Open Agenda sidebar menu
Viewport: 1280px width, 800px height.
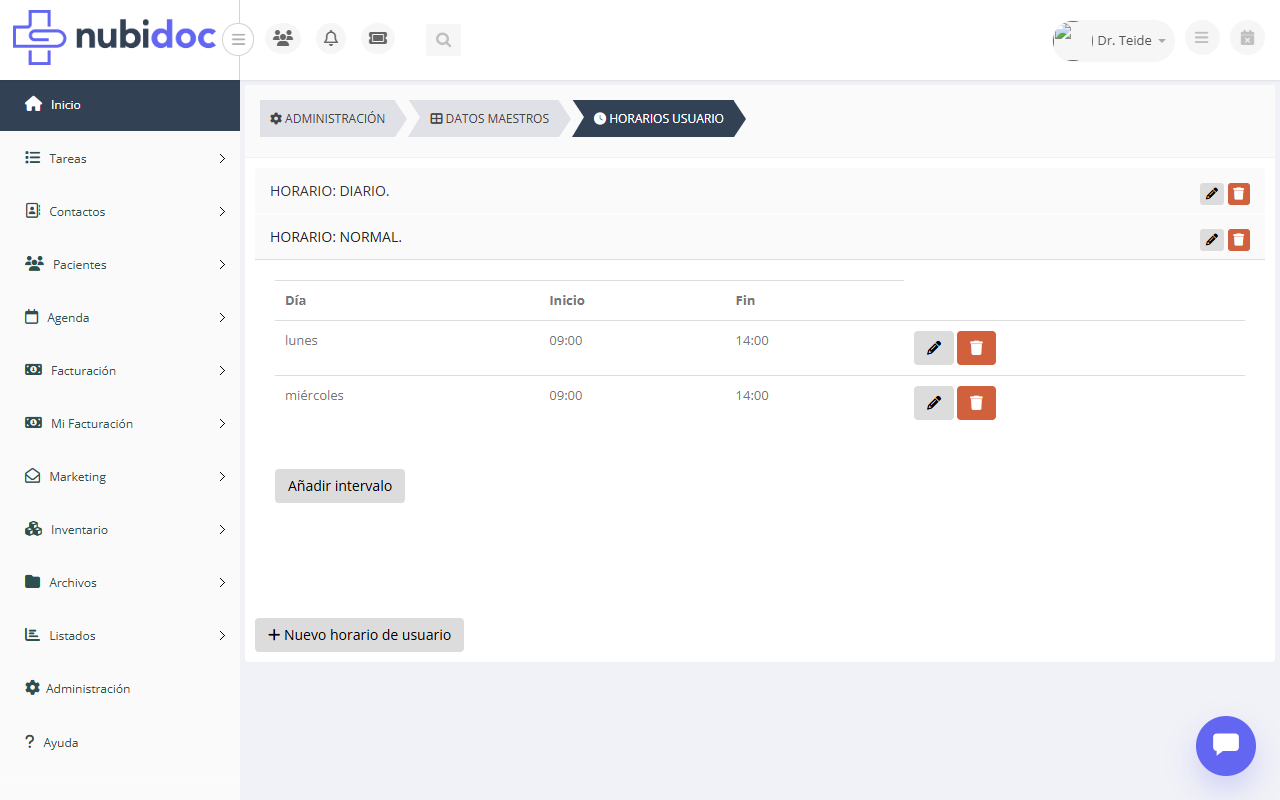click(120, 317)
